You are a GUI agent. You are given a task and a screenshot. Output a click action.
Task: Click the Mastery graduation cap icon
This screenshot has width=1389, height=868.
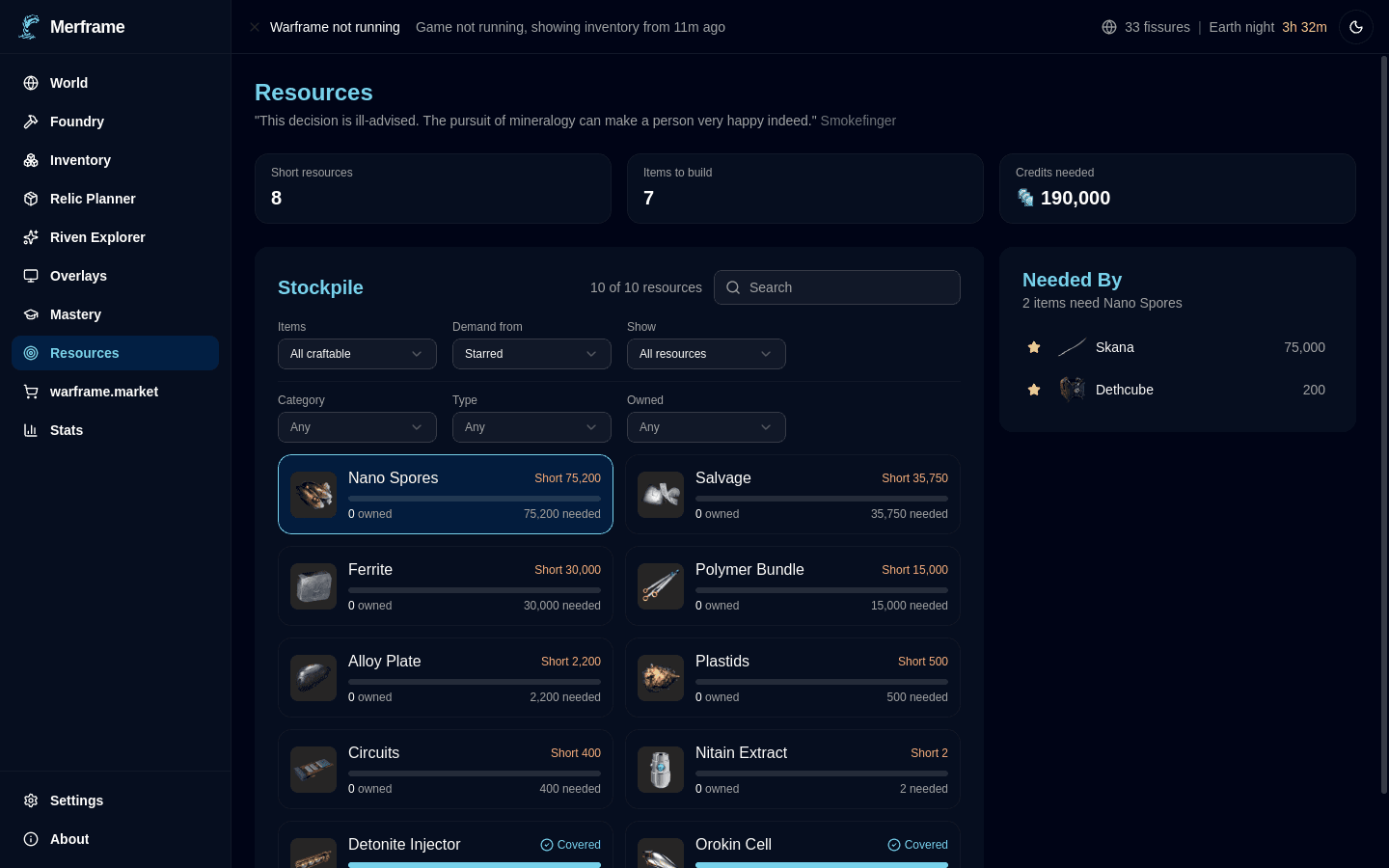(31, 314)
